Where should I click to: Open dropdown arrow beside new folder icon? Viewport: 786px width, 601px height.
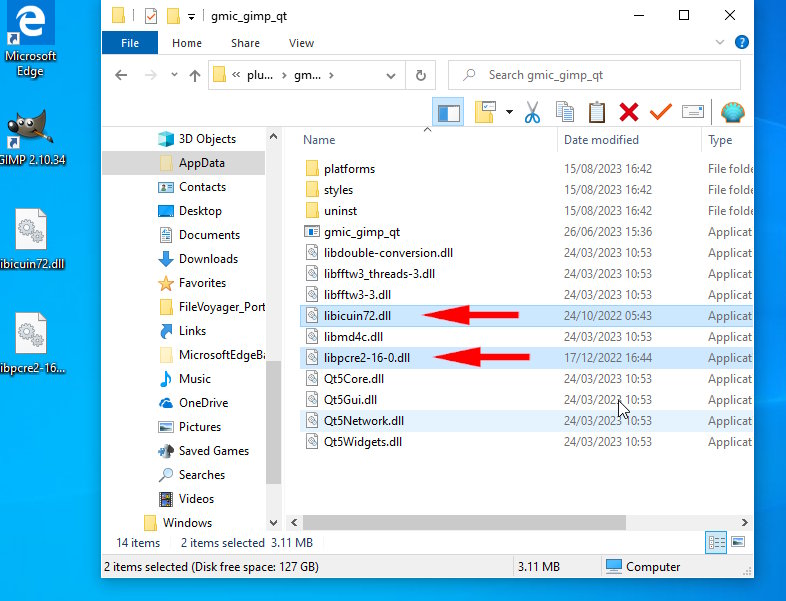(509, 112)
